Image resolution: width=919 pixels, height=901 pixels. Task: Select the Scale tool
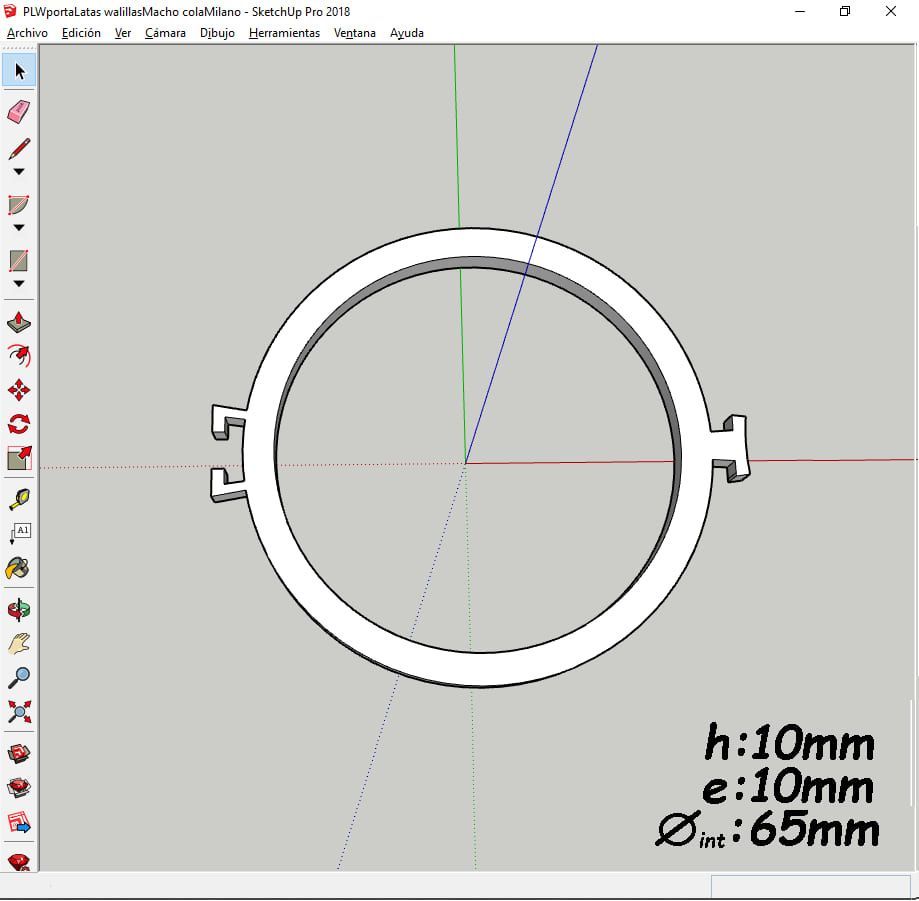pos(19,458)
